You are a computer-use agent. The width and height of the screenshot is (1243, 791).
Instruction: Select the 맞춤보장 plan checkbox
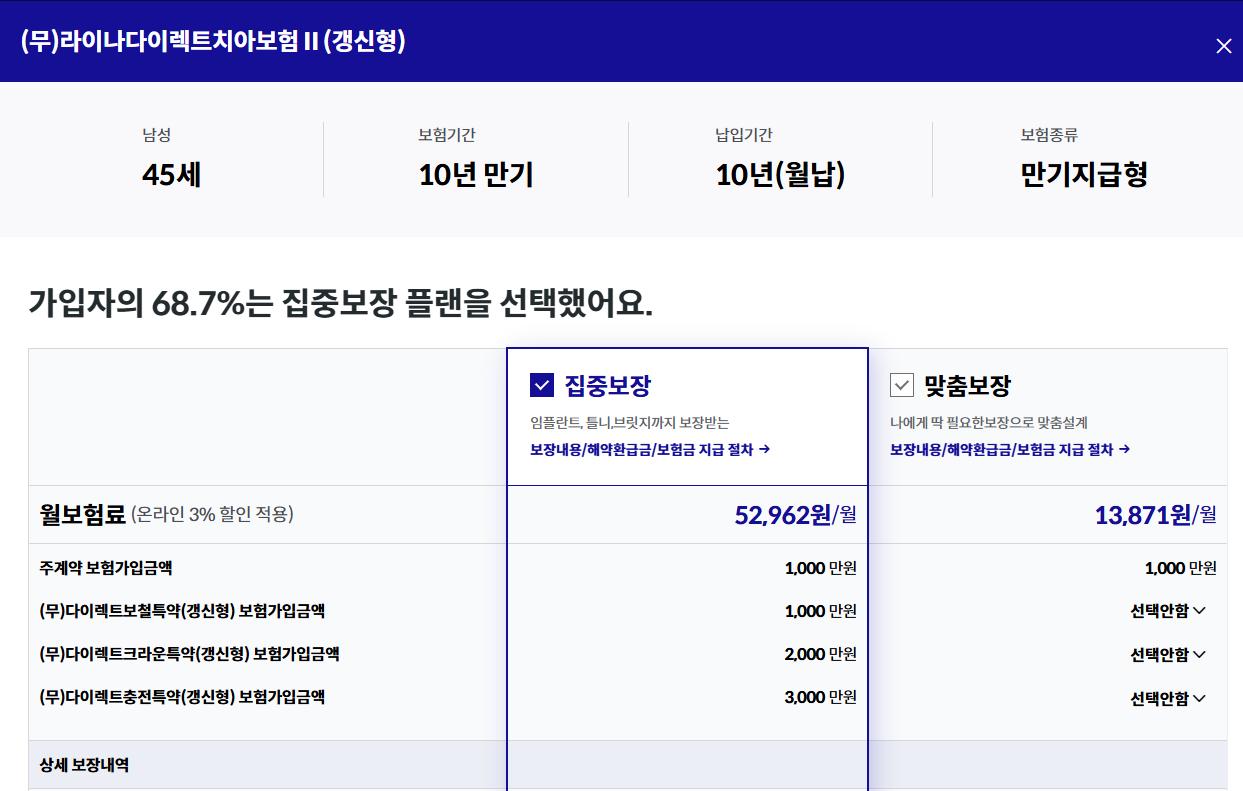click(901, 385)
